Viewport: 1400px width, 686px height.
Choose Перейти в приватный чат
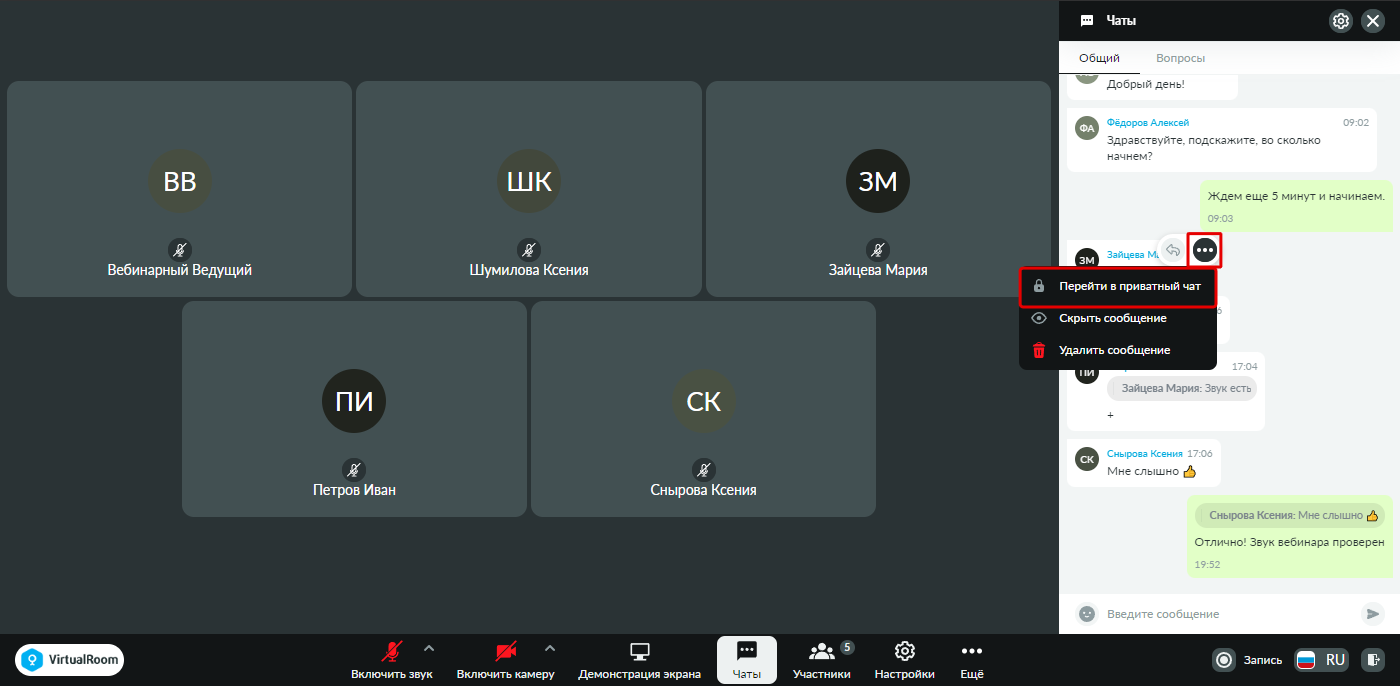click(1118, 286)
